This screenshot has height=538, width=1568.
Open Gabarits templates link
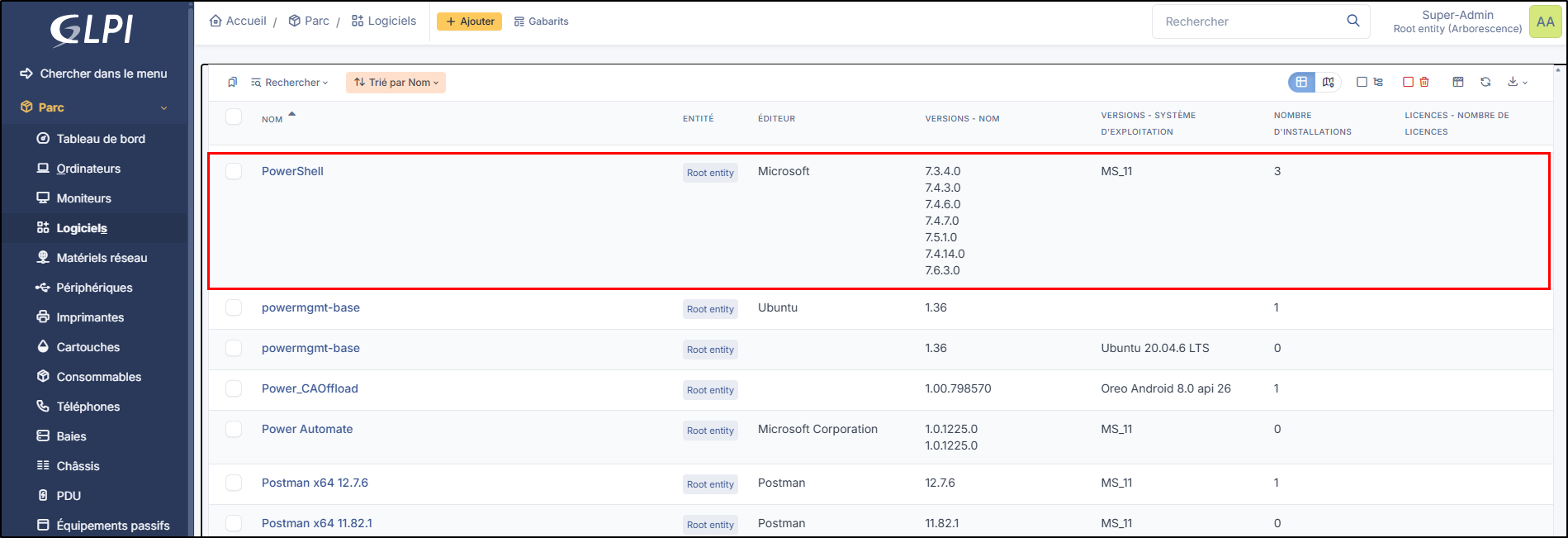(541, 21)
